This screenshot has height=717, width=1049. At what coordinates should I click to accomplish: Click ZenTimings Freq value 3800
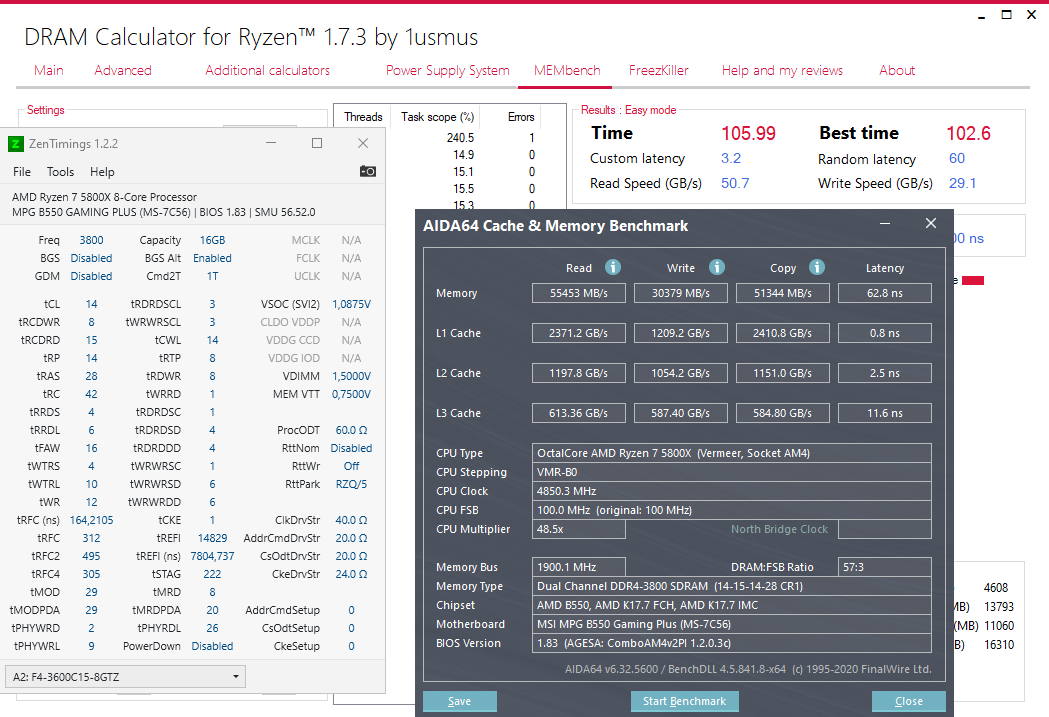[x=91, y=240]
